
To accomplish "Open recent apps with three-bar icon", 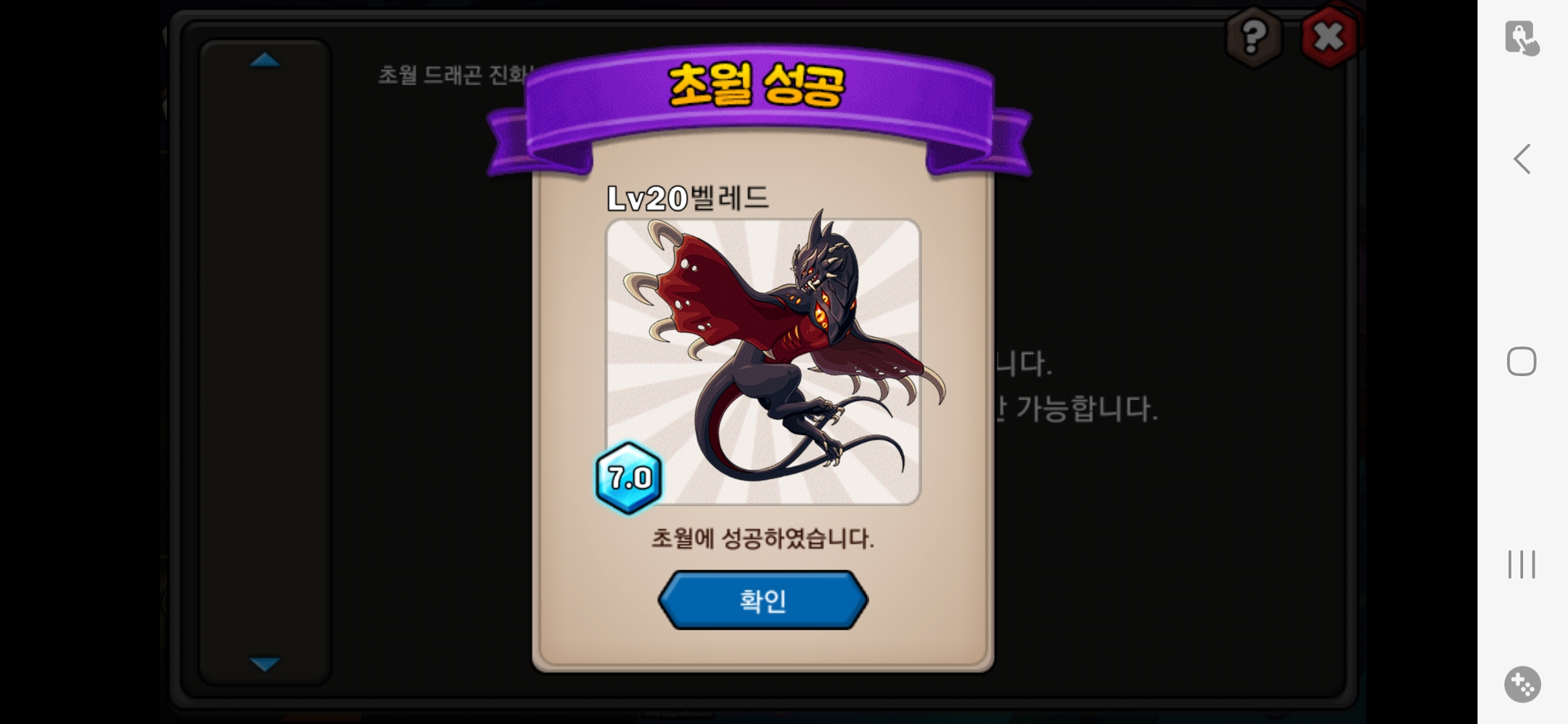I will point(1522,564).
